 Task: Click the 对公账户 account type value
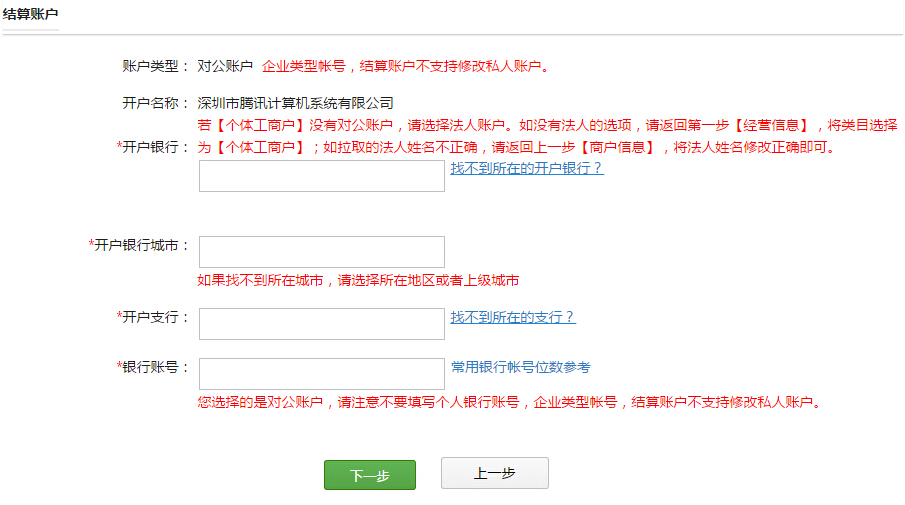(225, 66)
